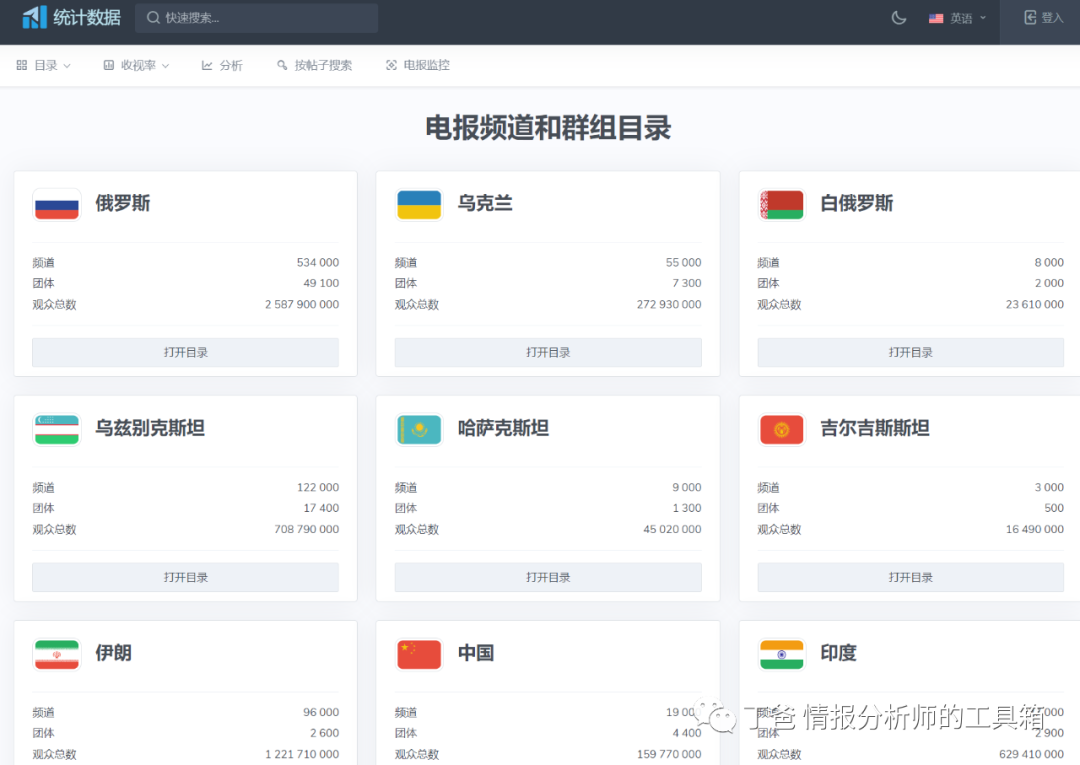Screen dimensions: 1080x765
Task: Click the 中国 card title
Action: pyautogui.click(x=476, y=653)
